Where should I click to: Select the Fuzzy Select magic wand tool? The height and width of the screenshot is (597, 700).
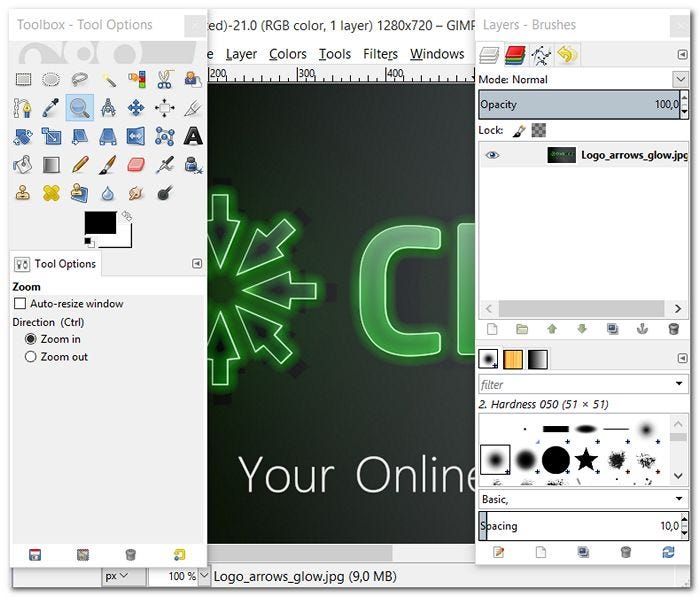108,79
